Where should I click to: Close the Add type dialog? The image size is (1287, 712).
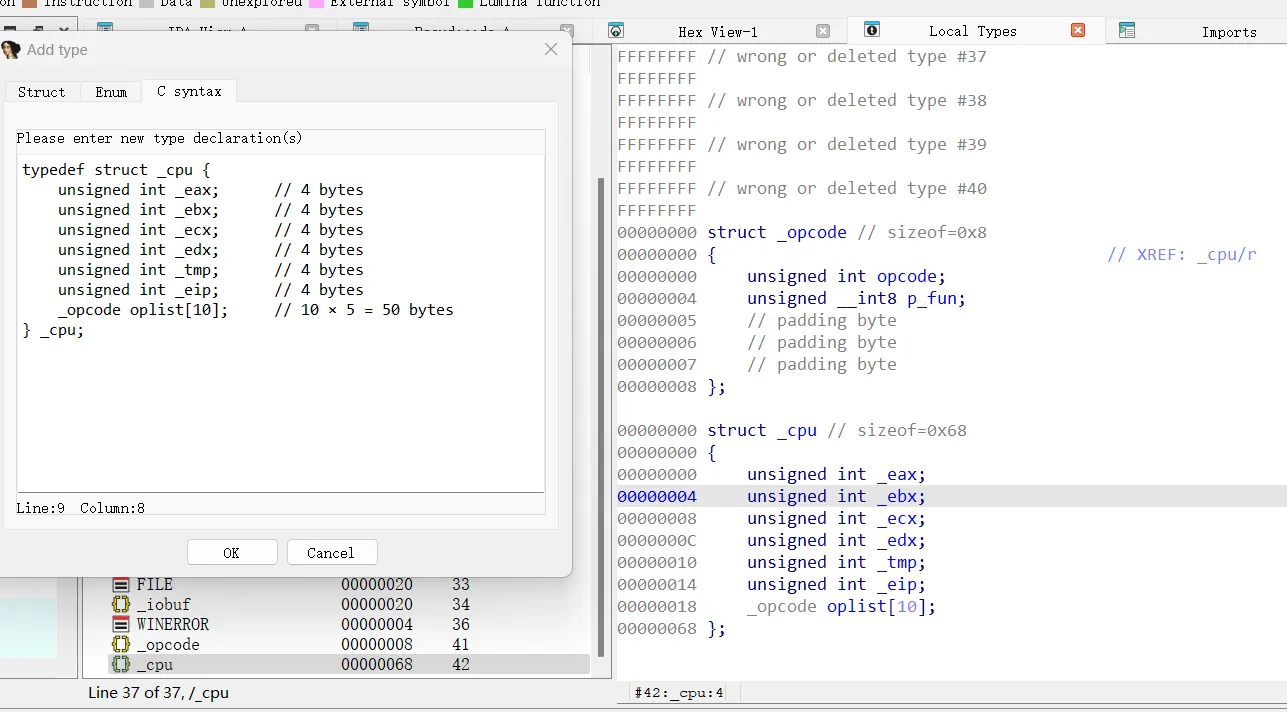point(551,49)
